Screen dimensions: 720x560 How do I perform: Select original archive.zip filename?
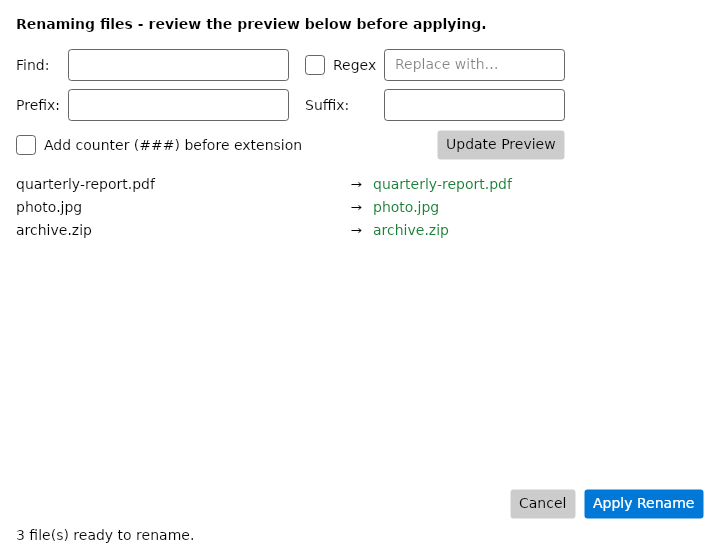(54, 230)
